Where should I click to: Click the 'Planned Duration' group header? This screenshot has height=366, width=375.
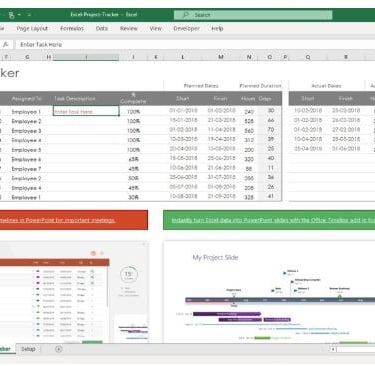point(260,86)
